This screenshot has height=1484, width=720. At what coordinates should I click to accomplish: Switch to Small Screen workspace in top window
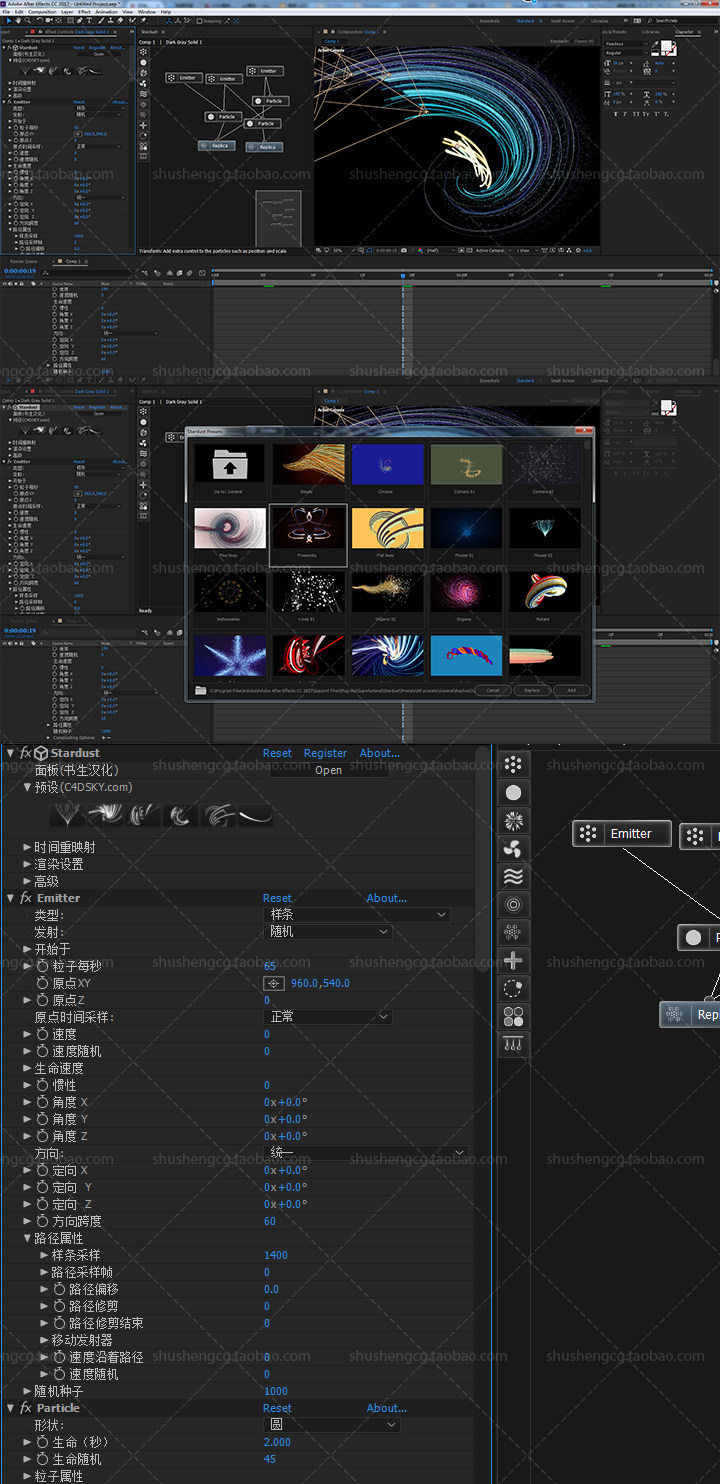point(562,20)
